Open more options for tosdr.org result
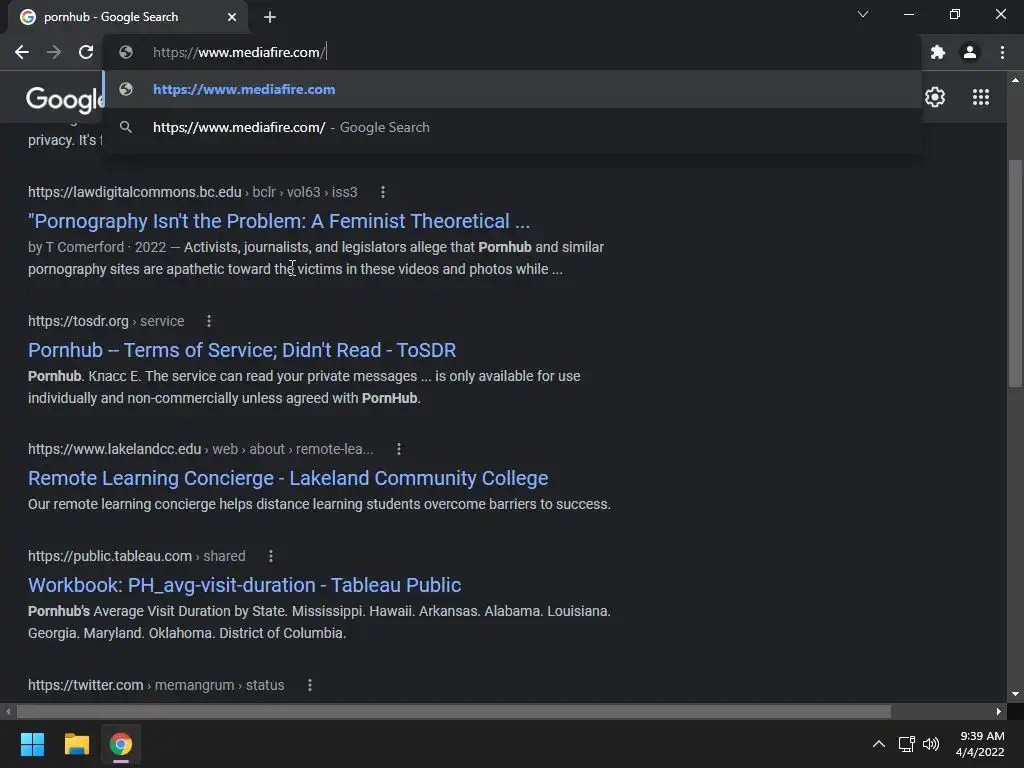This screenshot has width=1024, height=768. click(208, 321)
